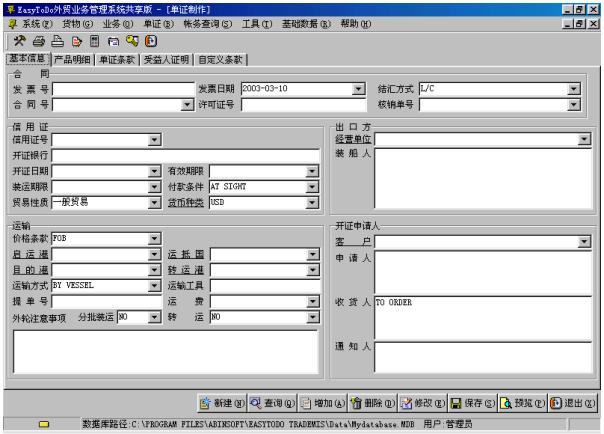Switch to the 单证条款 tab
604x434 pixels.
pyautogui.click(x=117, y=60)
